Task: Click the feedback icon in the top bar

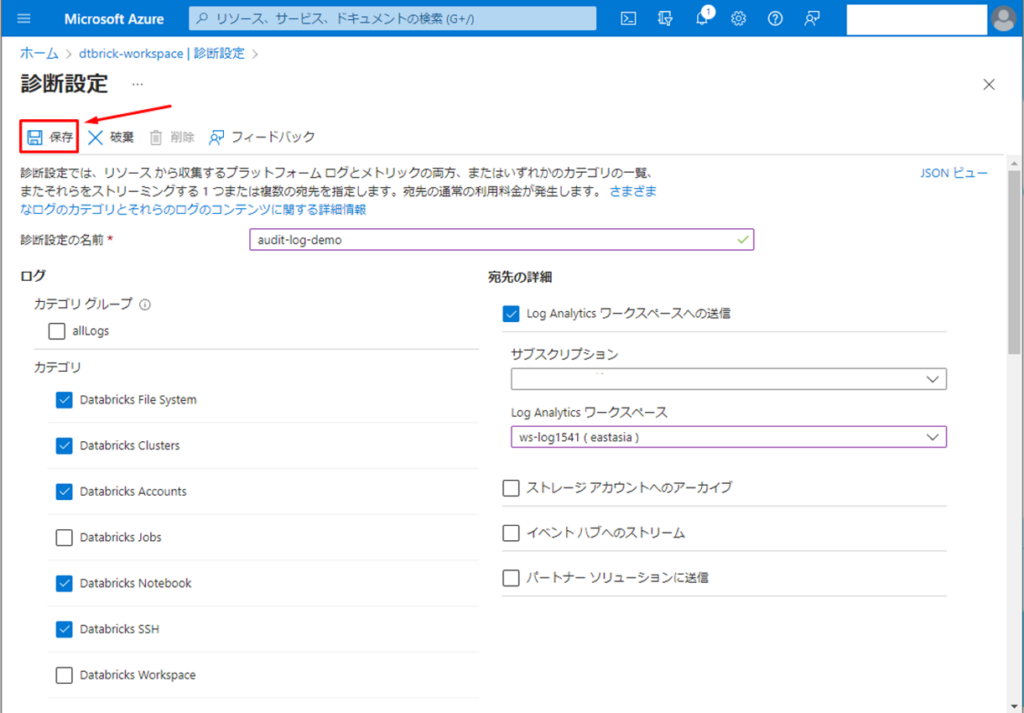Action: 812,19
